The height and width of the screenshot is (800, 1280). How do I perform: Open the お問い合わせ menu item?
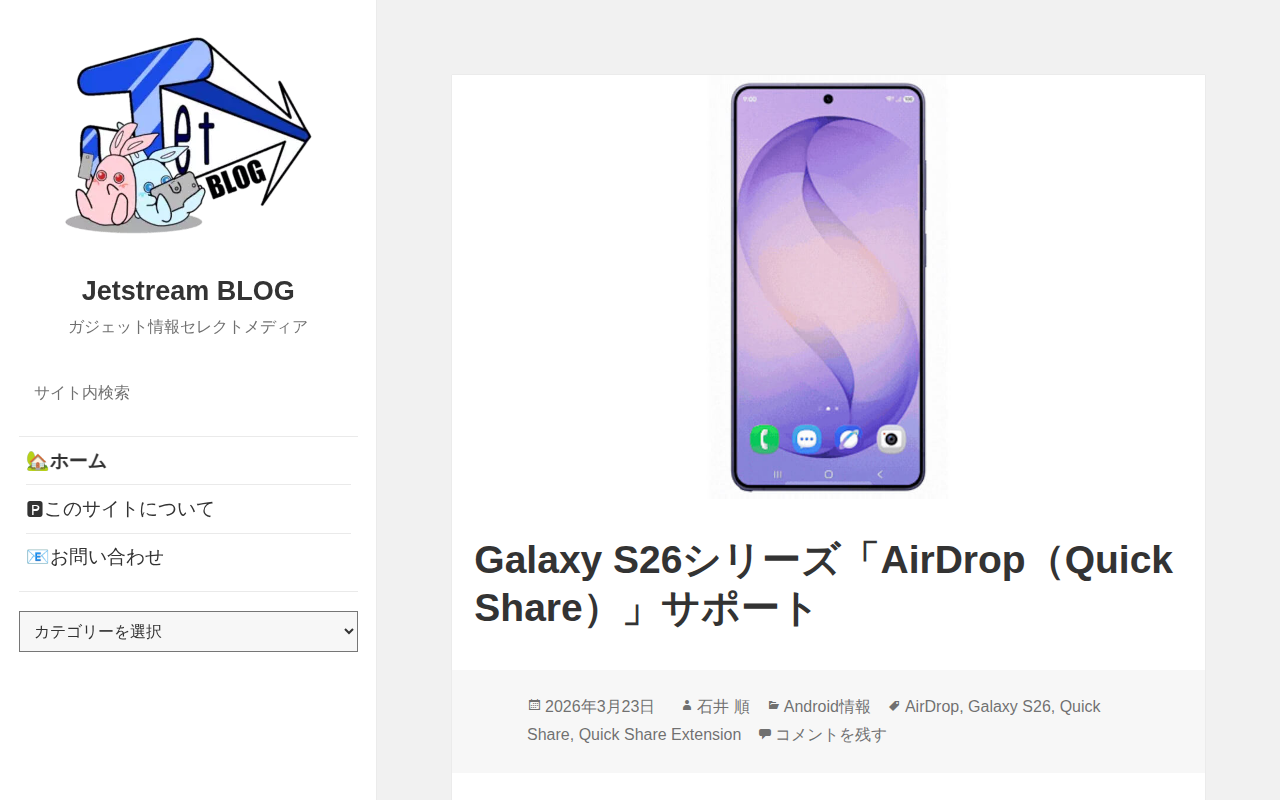tap(107, 557)
